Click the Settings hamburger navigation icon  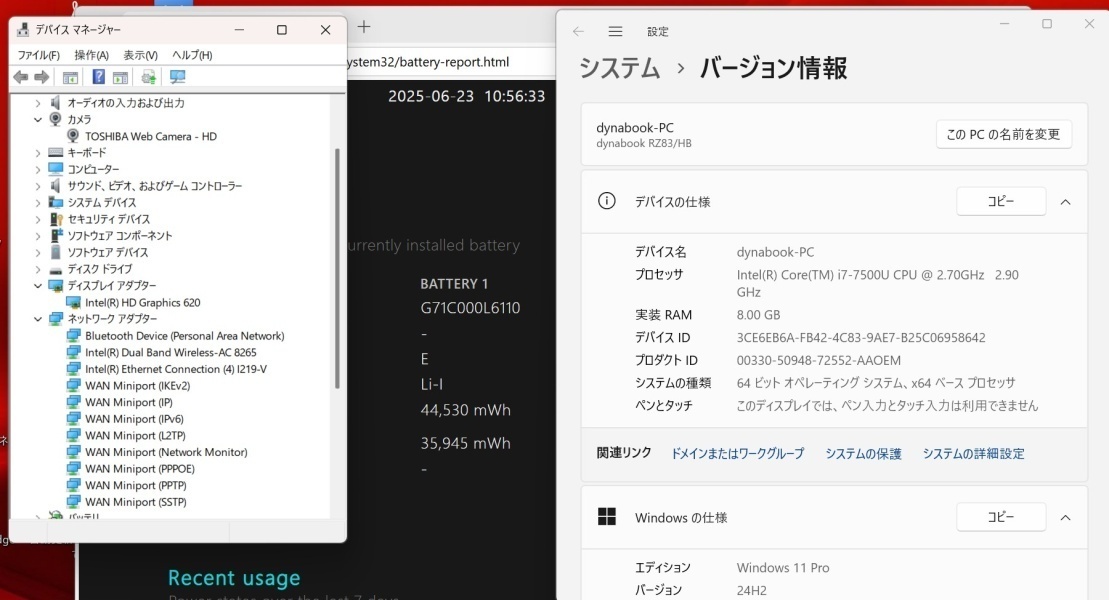click(615, 31)
